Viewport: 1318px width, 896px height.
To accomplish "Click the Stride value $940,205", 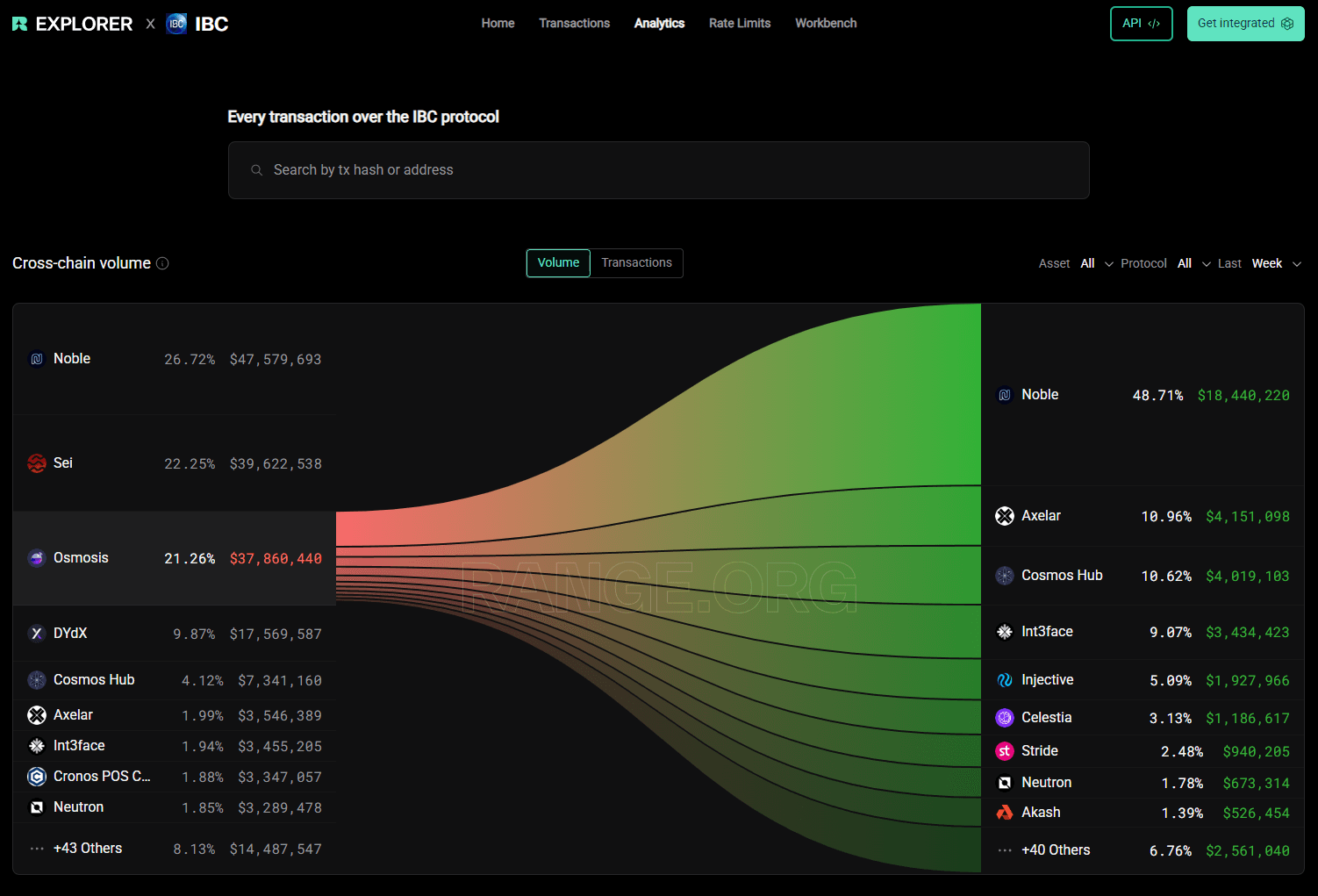I will [x=1256, y=752].
